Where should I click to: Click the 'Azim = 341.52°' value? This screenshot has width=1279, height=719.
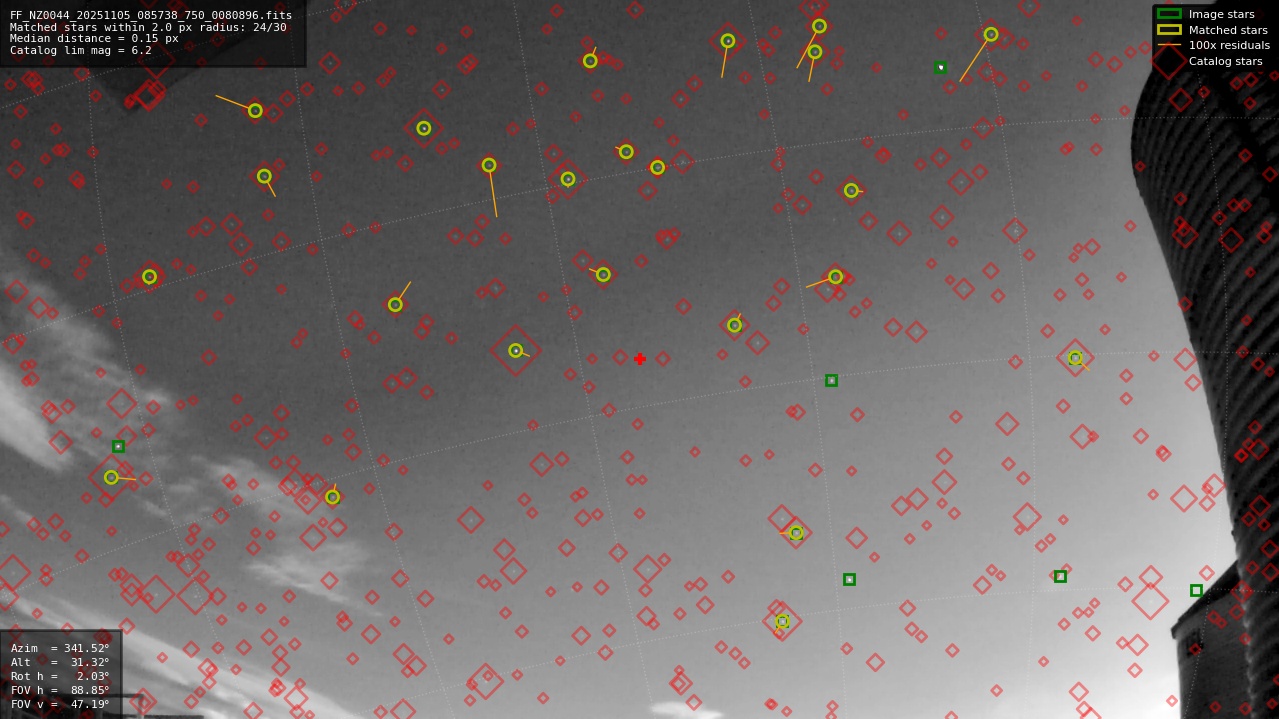click(60, 648)
